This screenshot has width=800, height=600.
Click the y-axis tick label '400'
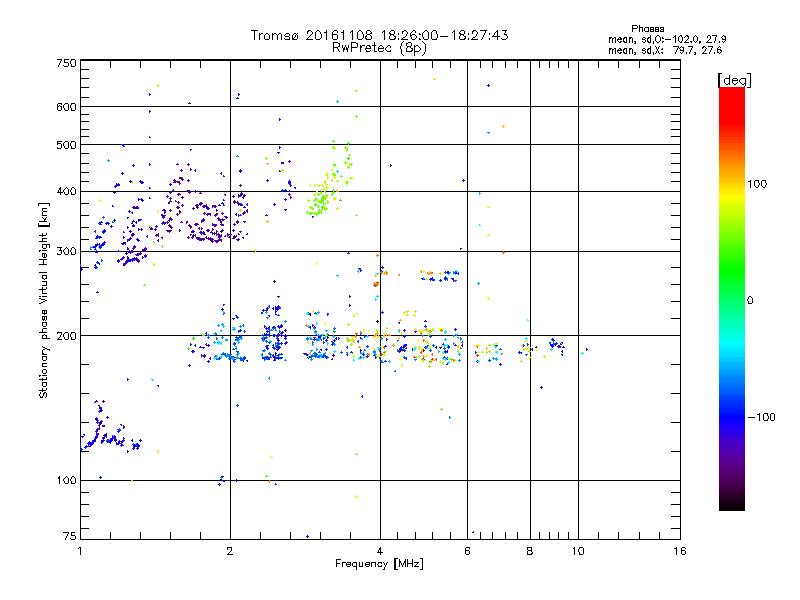[66, 191]
